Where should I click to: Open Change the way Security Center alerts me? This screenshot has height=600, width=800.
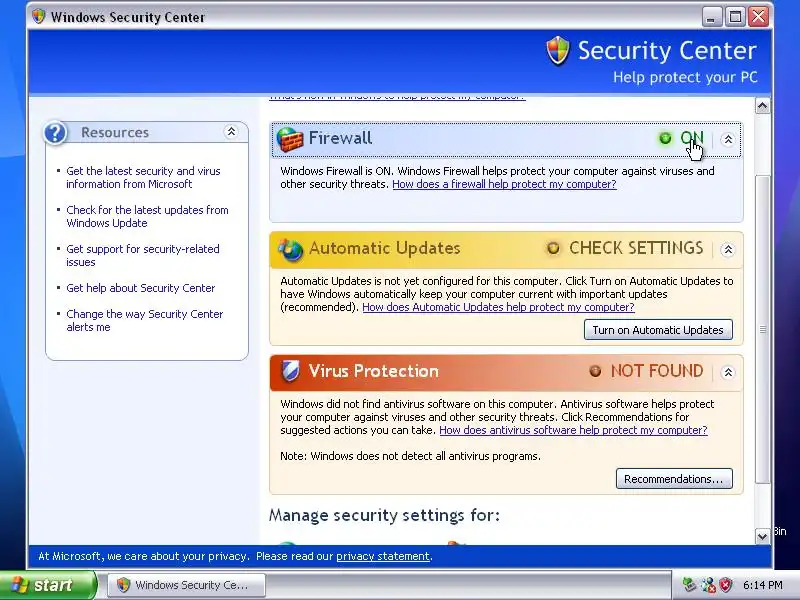click(145, 320)
